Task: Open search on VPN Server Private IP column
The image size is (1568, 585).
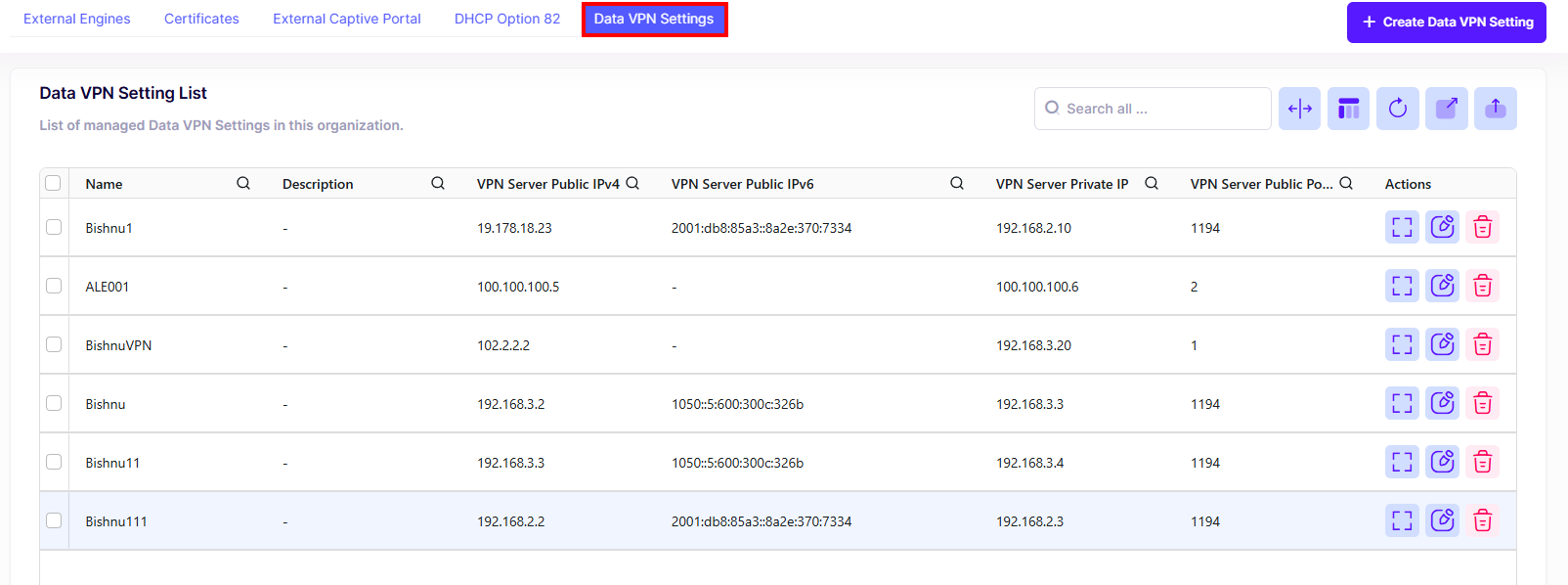Action: (1152, 183)
